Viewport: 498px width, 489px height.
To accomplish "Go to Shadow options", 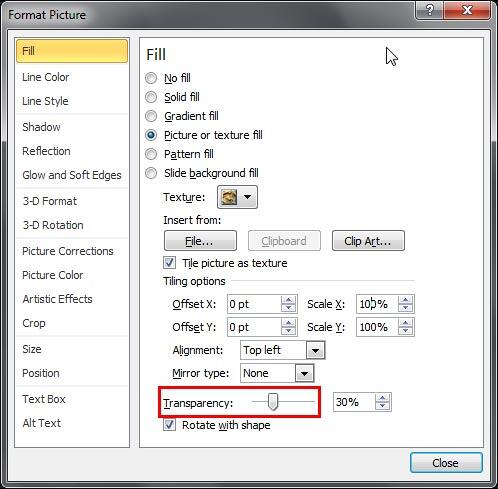I will [x=72, y=127].
